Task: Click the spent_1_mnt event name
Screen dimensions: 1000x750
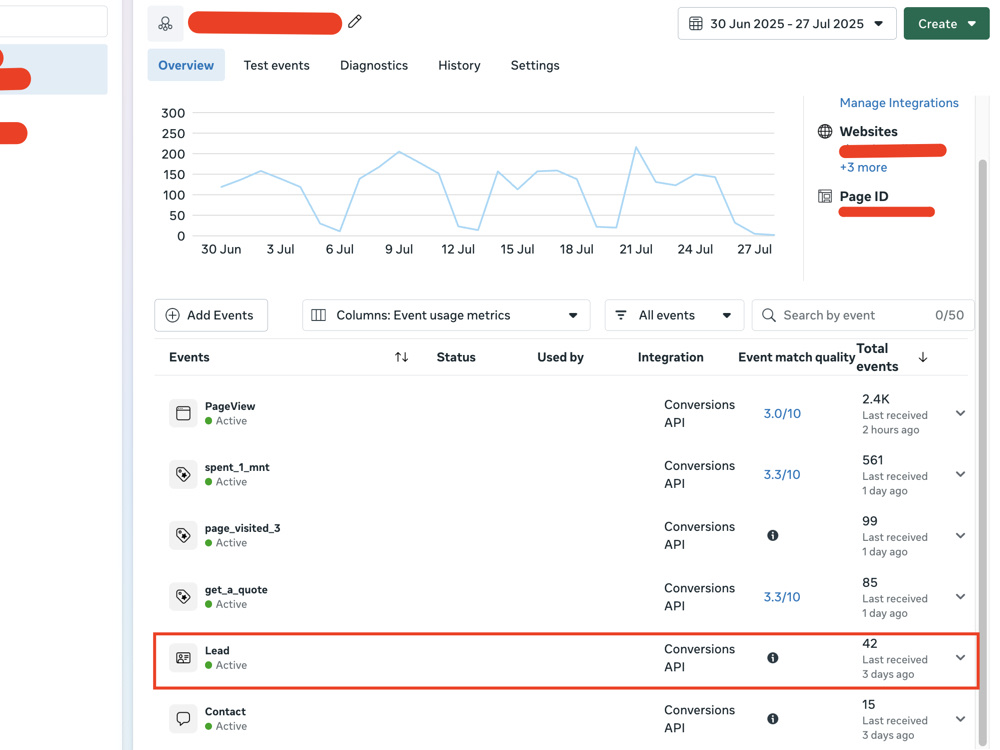Action: (x=237, y=467)
